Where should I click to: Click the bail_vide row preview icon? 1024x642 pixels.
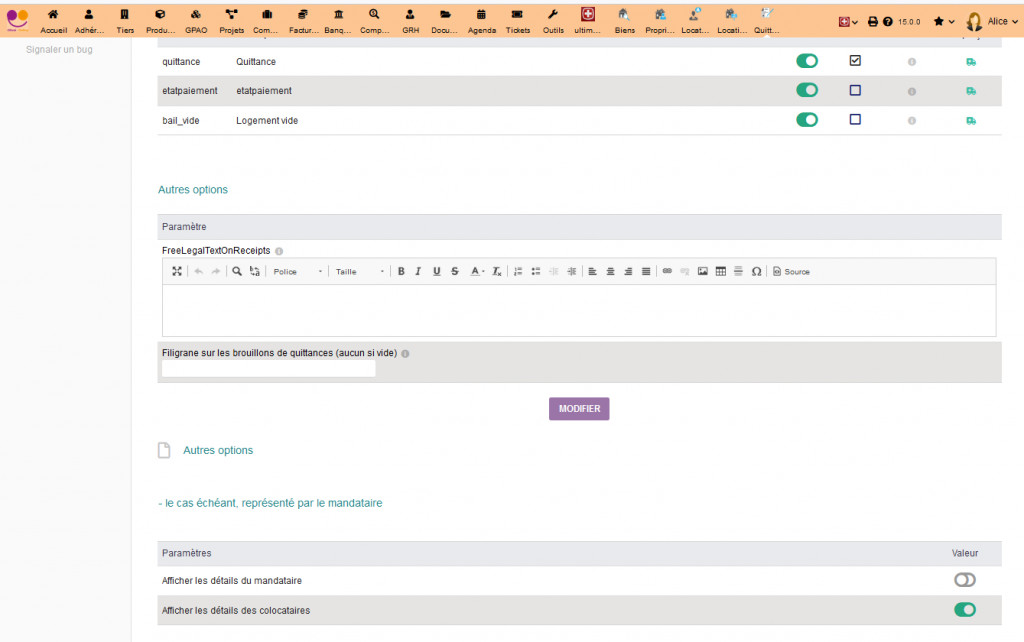(971, 121)
